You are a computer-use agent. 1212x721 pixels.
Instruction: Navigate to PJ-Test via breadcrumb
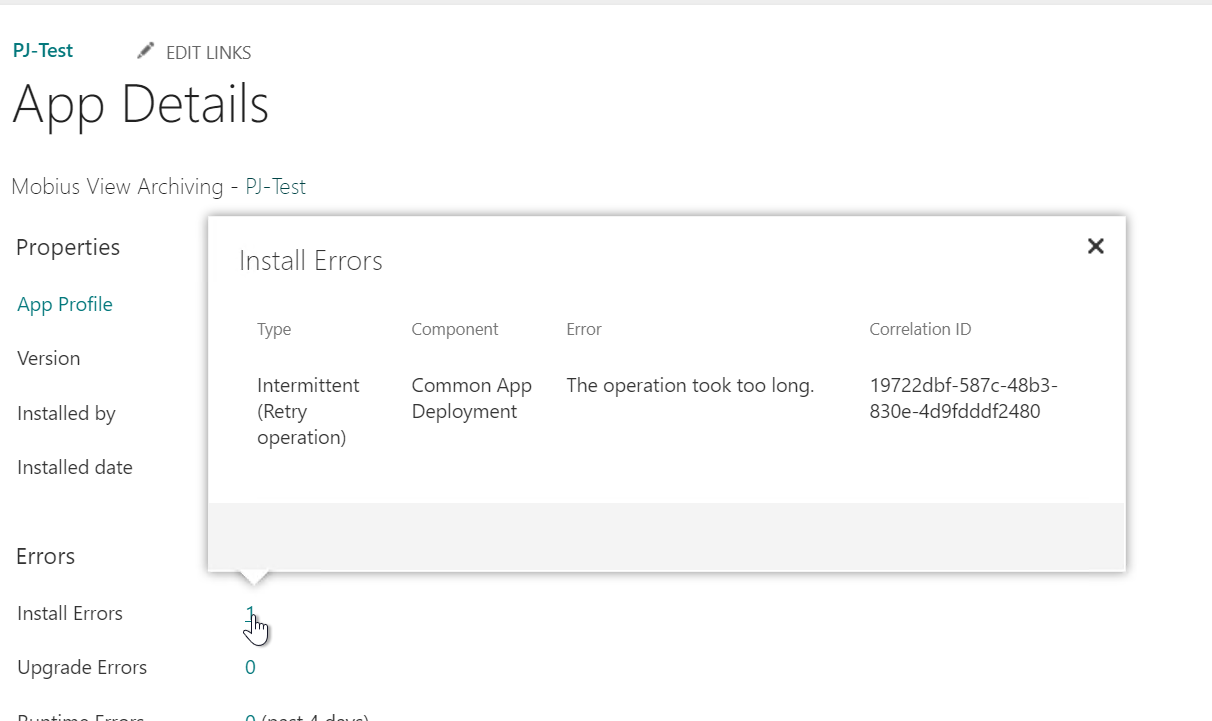click(x=42, y=50)
